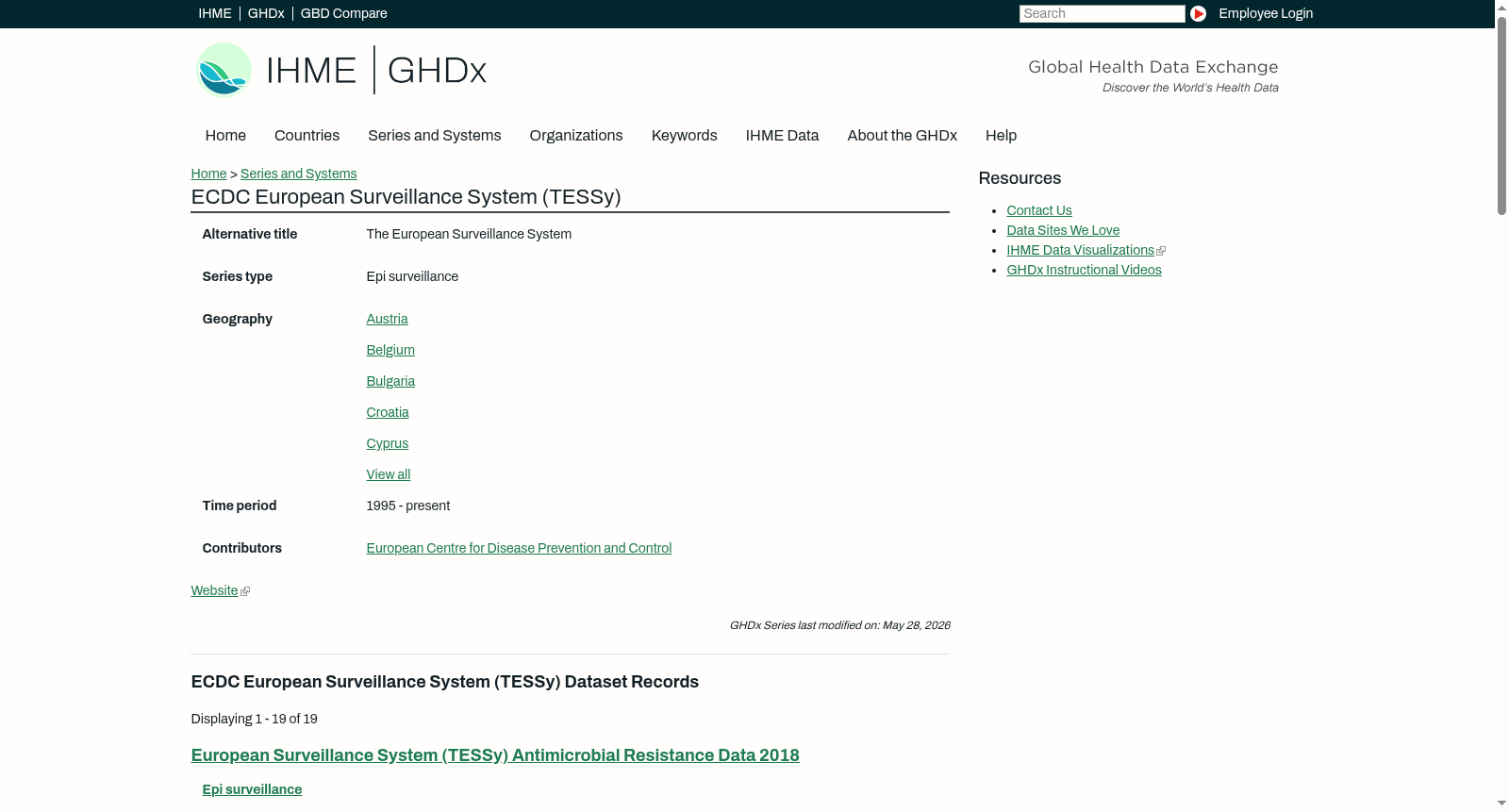Viewport: 1509px width, 812px height.
Task: Select IHME Data in navigation
Action: 782,136
